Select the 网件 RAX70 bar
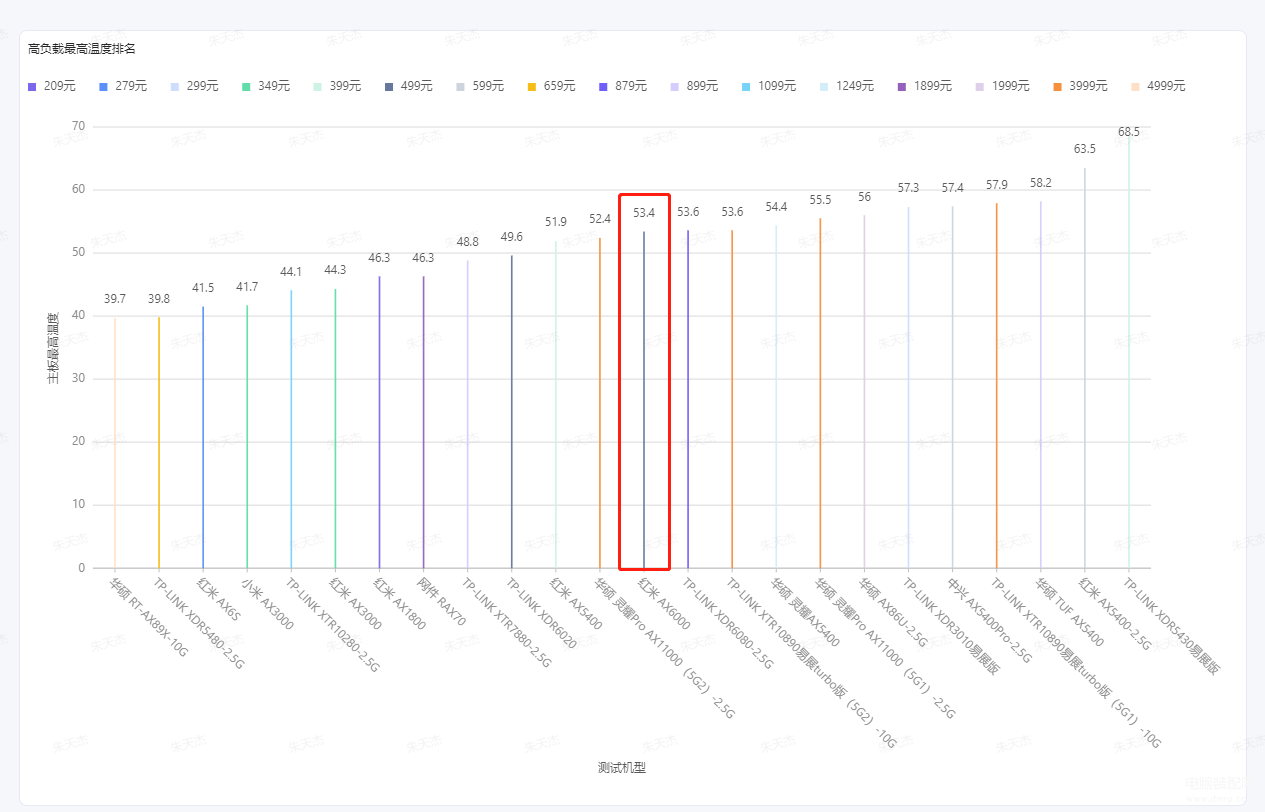 point(423,422)
